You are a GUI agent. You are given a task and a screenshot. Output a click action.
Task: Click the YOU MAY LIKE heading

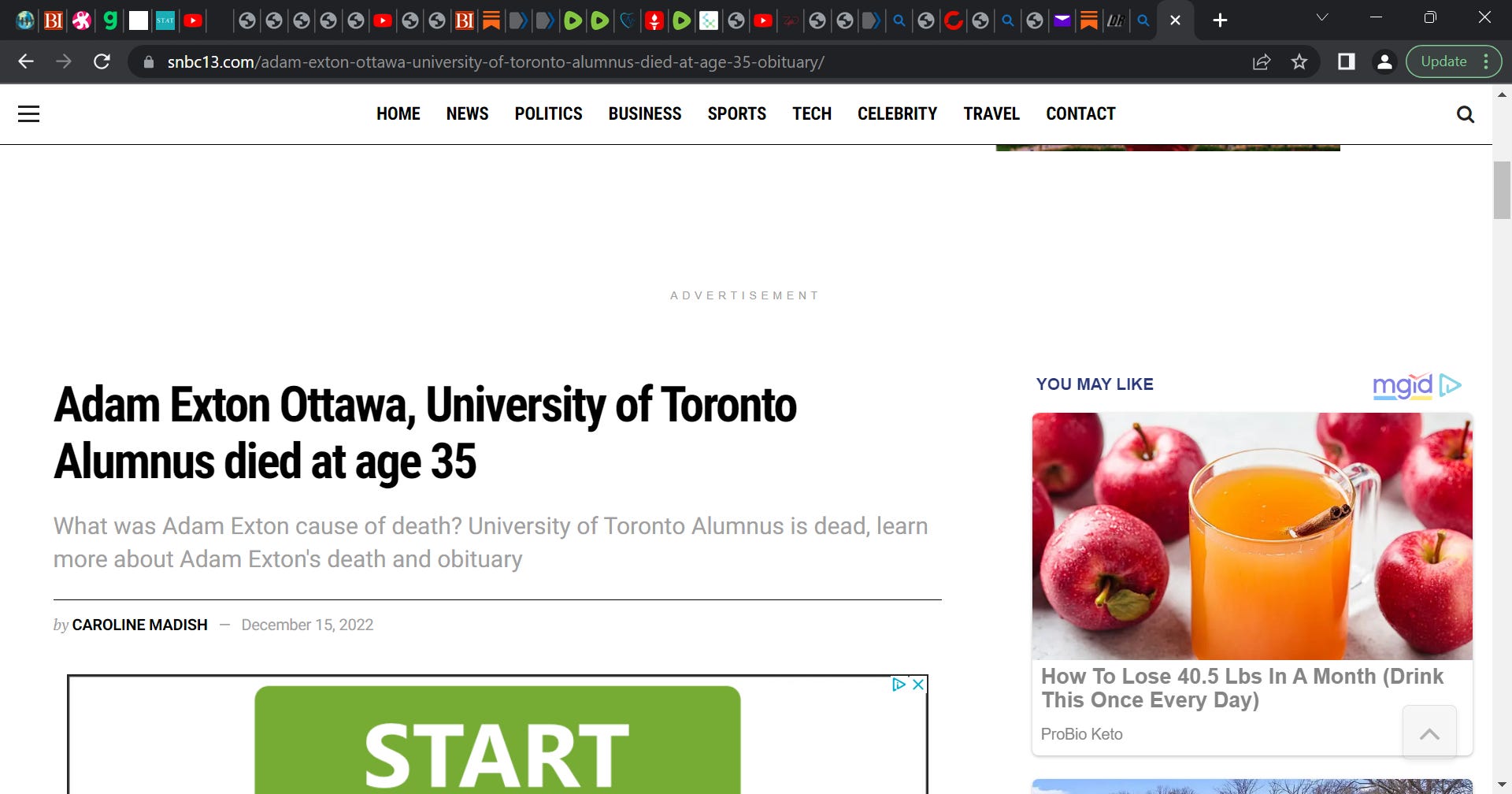[x=1095, y=384]
